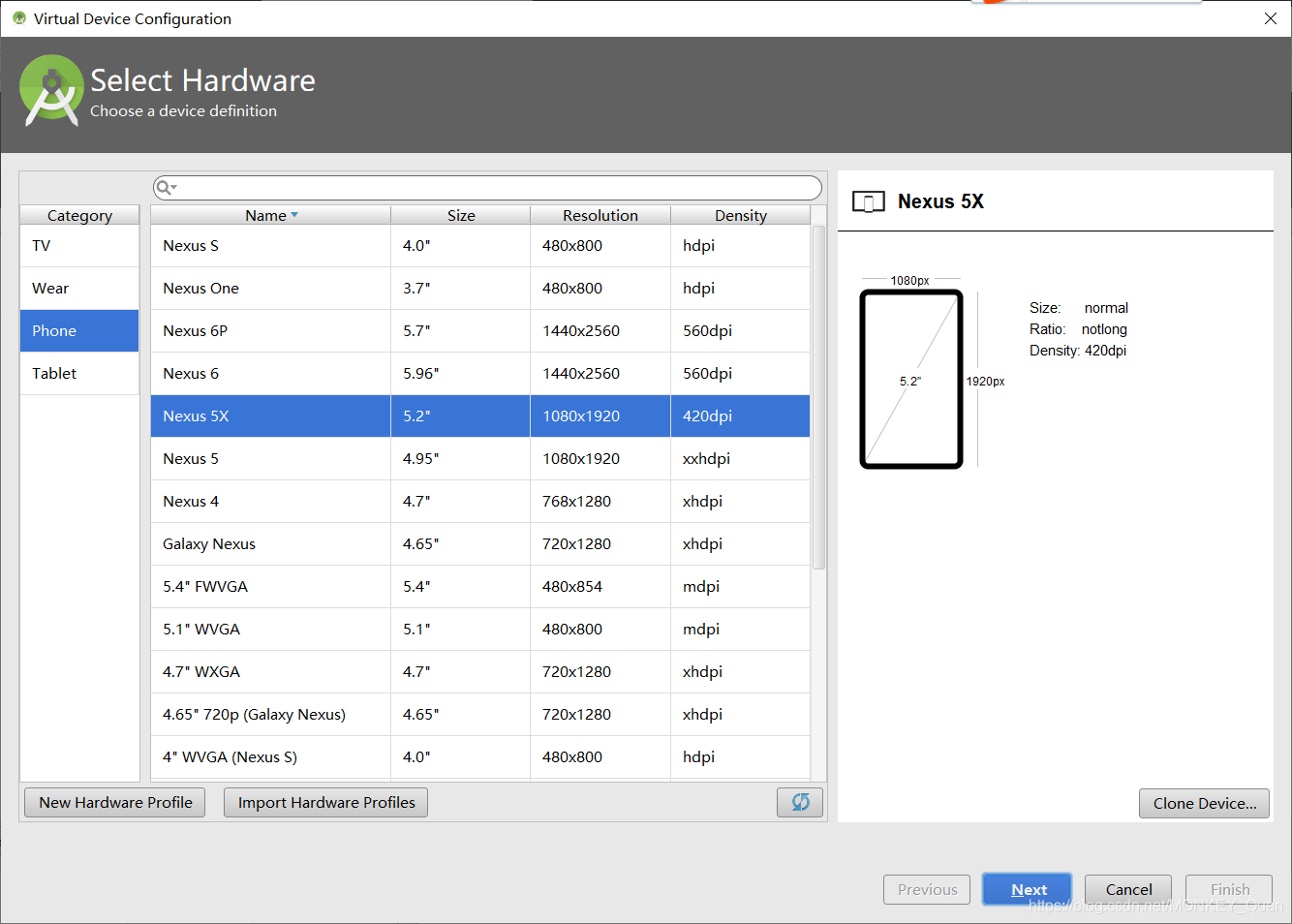The height and width of the screenshot is (924, 1292).
Task: Select the Nexus One device row
Action: [x=480, y=289]
